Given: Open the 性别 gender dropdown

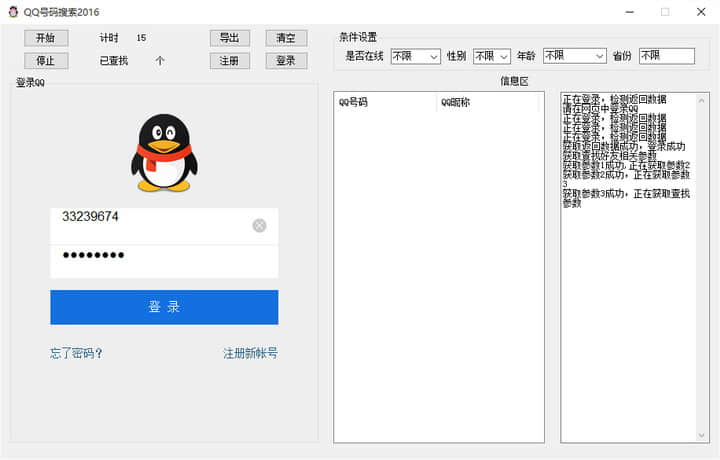Looking at the screenshot, I should point(492,56).
